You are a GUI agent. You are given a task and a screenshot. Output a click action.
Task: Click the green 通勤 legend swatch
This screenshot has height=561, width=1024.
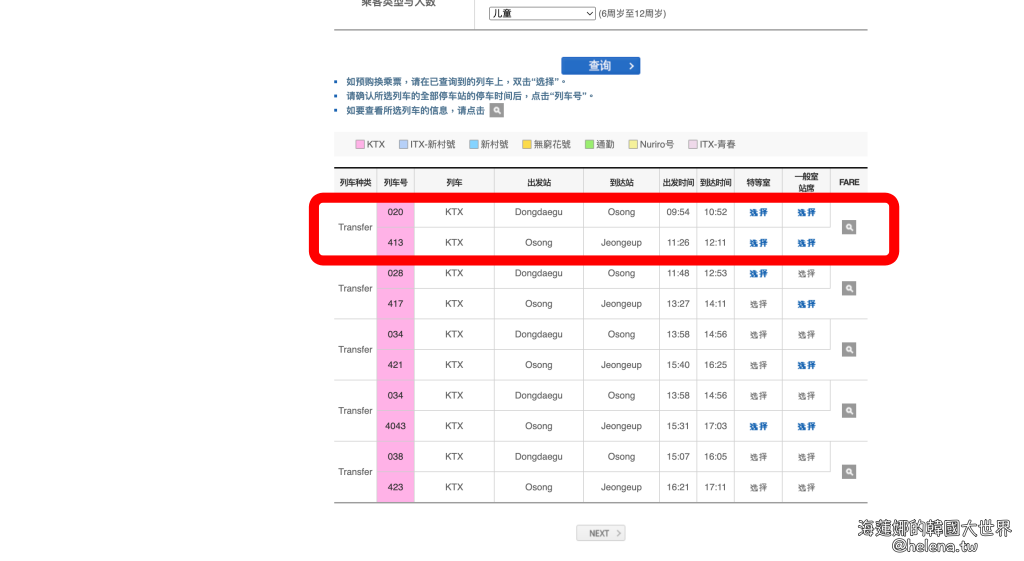pyautogui.click(x=589, y=145)
